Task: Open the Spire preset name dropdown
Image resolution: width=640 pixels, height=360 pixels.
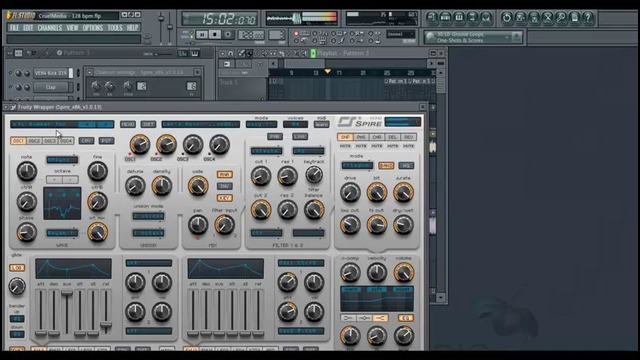Action: click(x=62, y=124)
